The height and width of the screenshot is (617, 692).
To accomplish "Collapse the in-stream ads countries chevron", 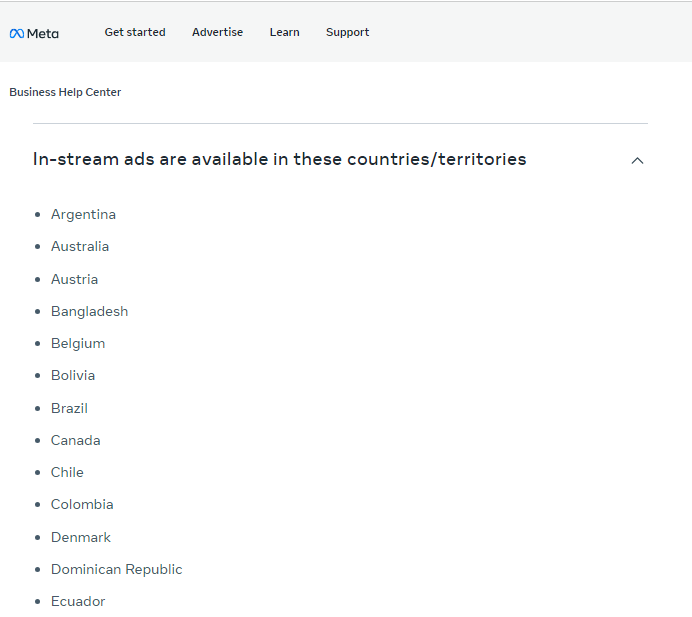I will click(637, 160).
